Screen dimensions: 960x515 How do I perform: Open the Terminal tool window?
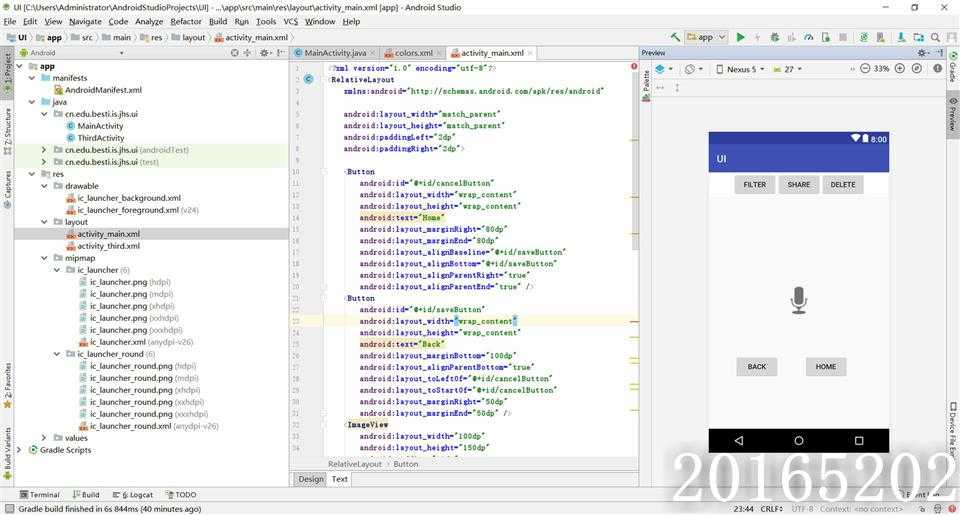click(x=39, y=494)
